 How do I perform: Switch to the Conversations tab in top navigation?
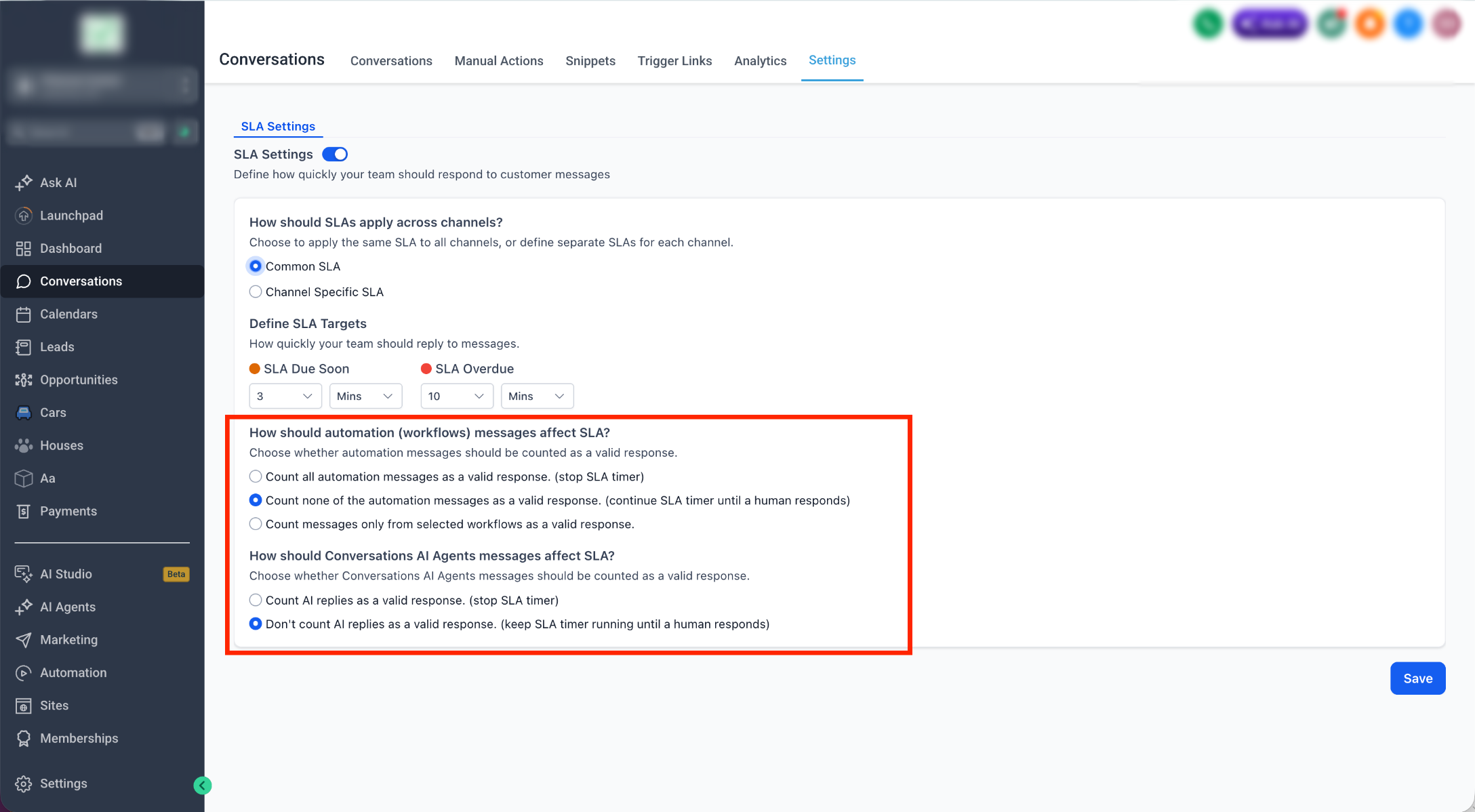[x=391, y=61]
